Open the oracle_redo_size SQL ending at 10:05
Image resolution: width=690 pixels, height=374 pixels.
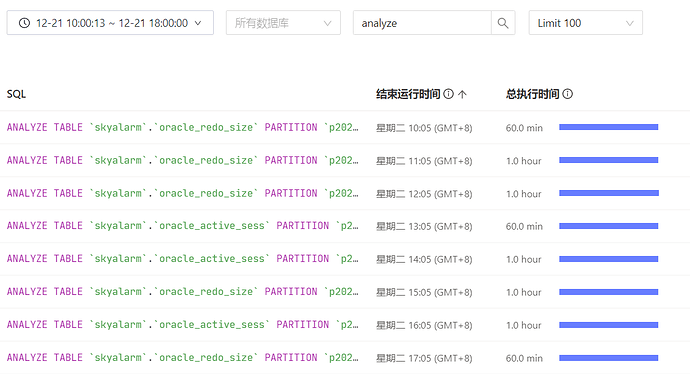183,128
